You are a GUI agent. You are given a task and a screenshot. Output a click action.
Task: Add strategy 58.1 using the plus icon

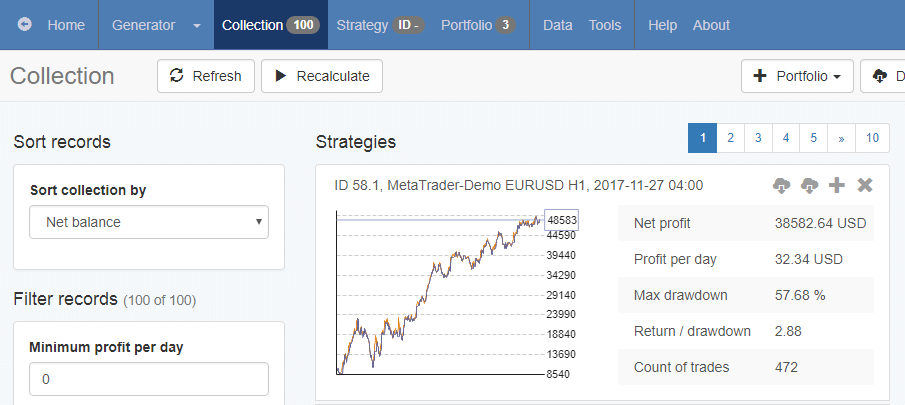[837, 185]
